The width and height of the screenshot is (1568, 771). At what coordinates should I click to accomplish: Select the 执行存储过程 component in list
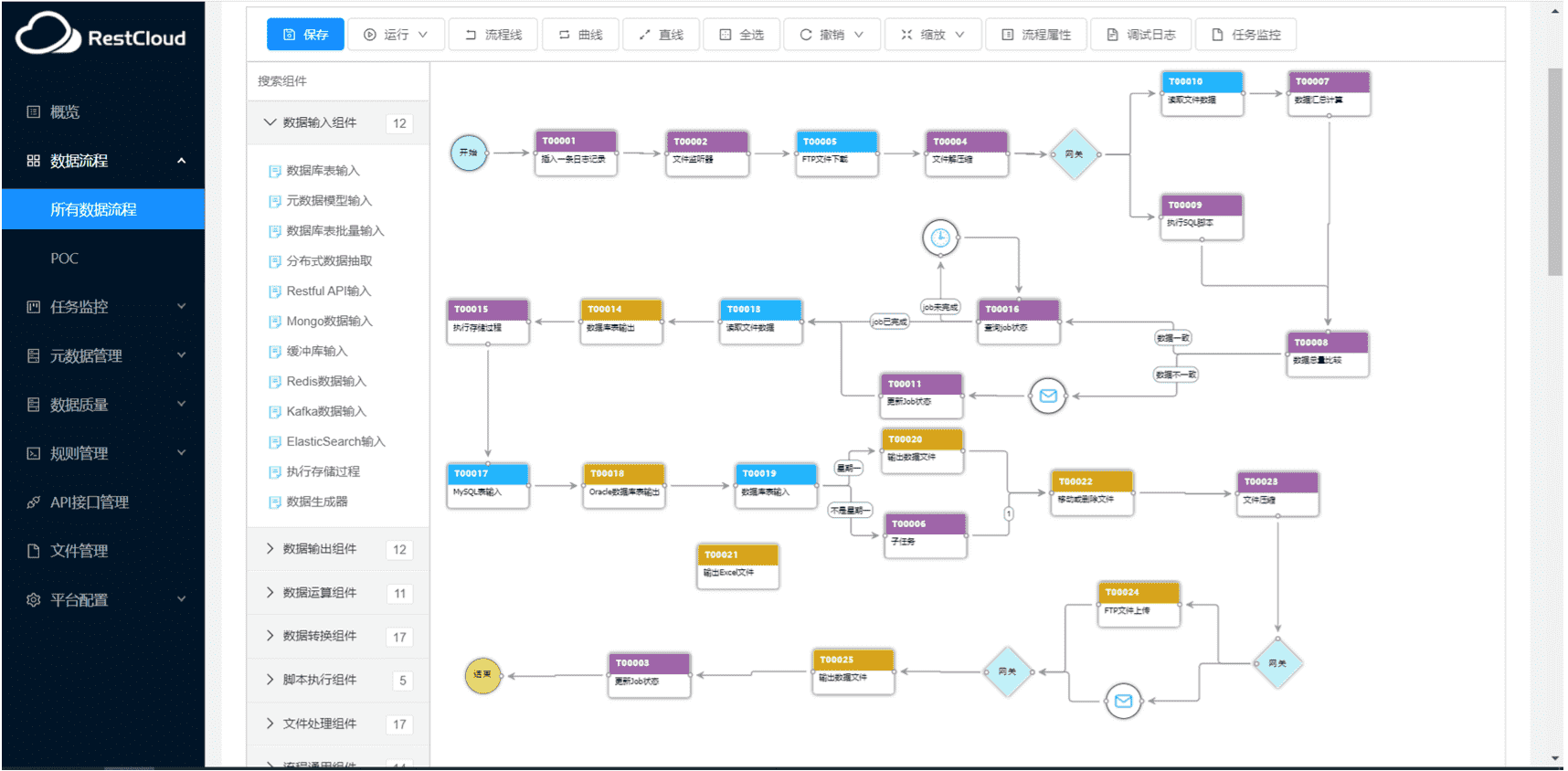(x=314, y=472)
